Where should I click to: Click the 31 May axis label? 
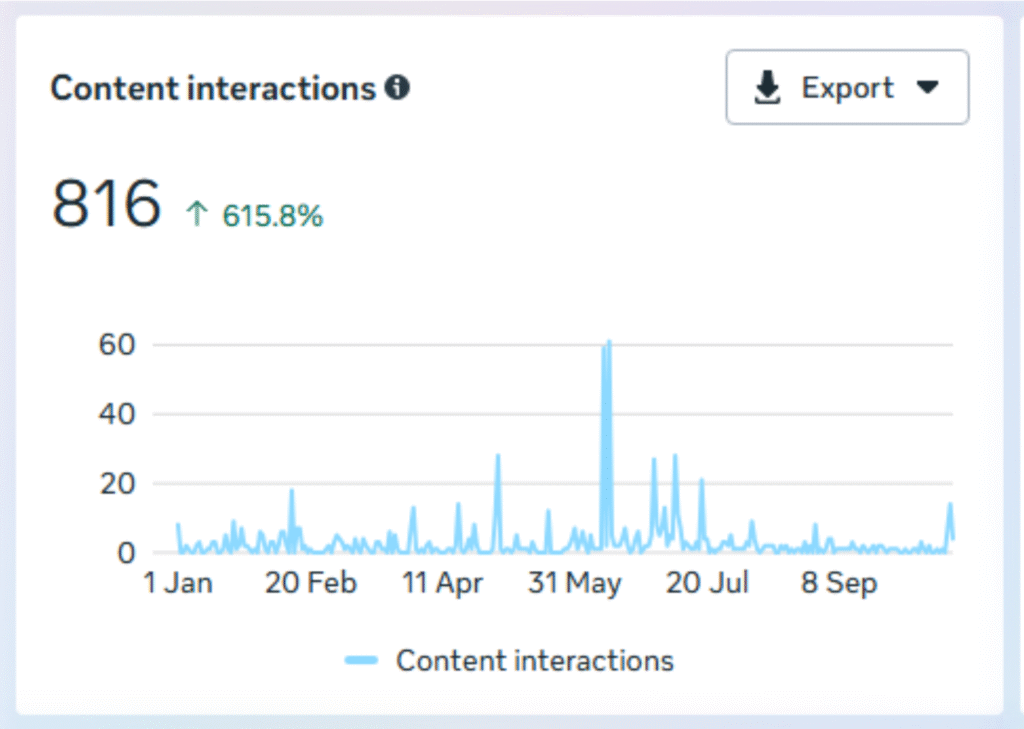tap(575, 583)
